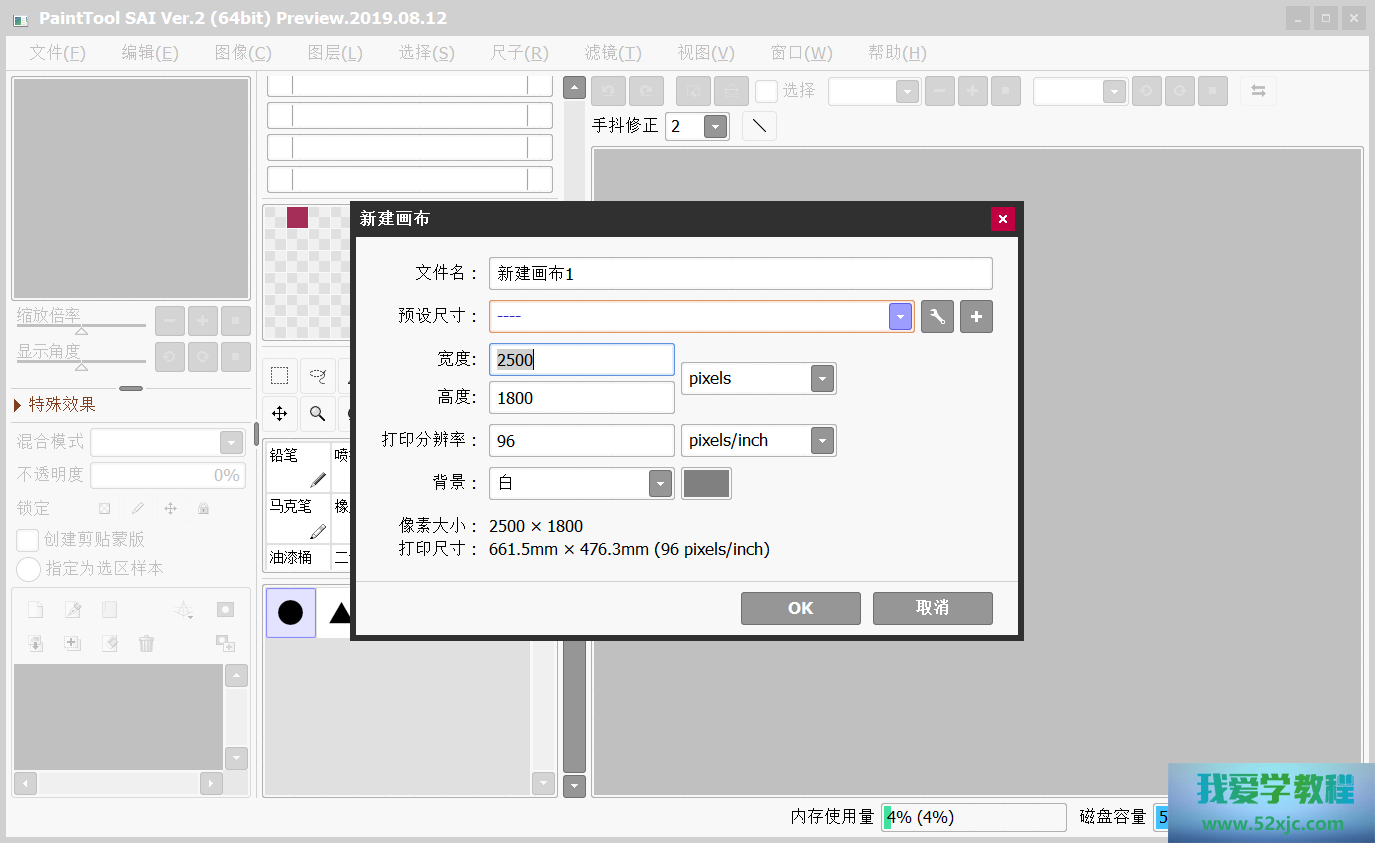
Task: Click OK to create the canvas
Action: tap(800, 608)
